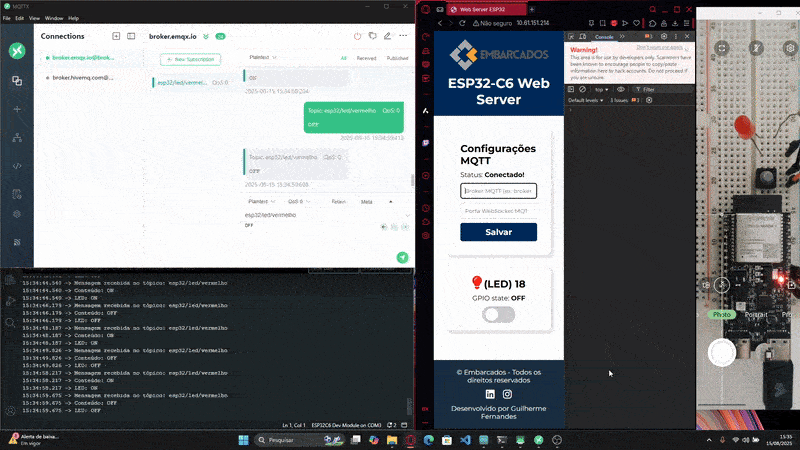Click the LinkedIn icon in the page footer

pos(490,394)
